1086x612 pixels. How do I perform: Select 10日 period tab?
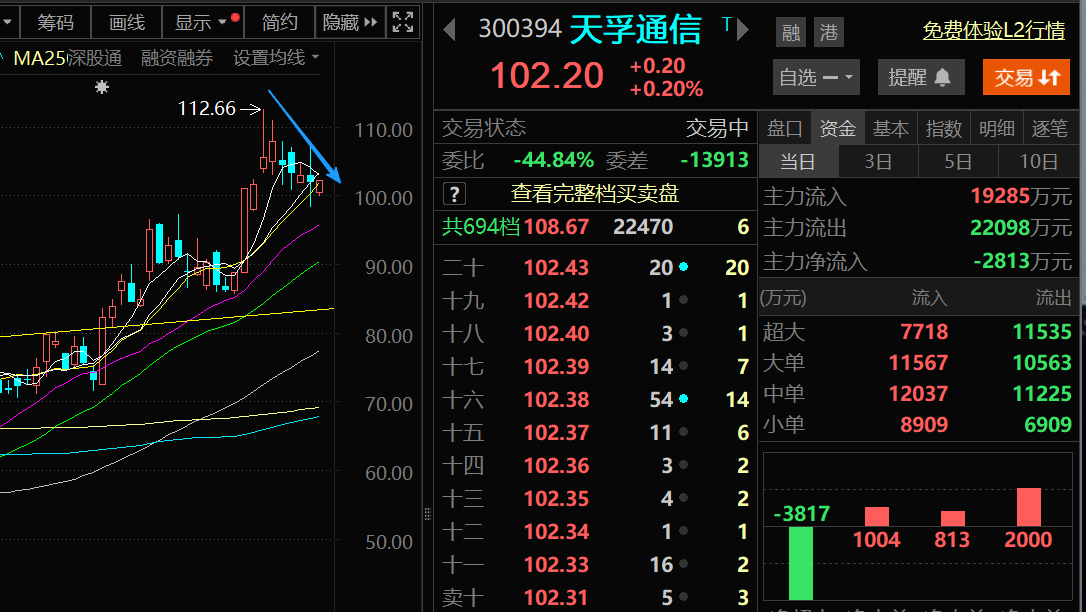[1038, 162]
